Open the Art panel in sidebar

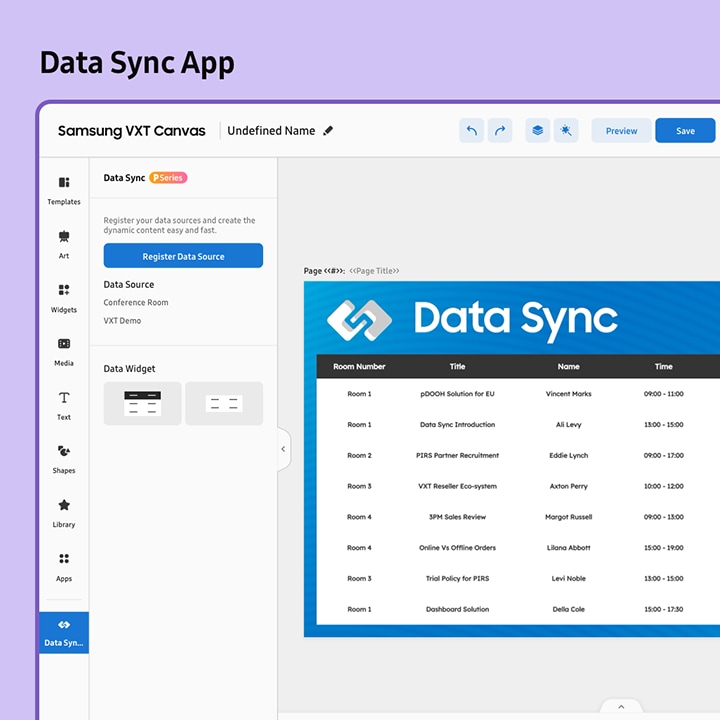click(64, 243)
